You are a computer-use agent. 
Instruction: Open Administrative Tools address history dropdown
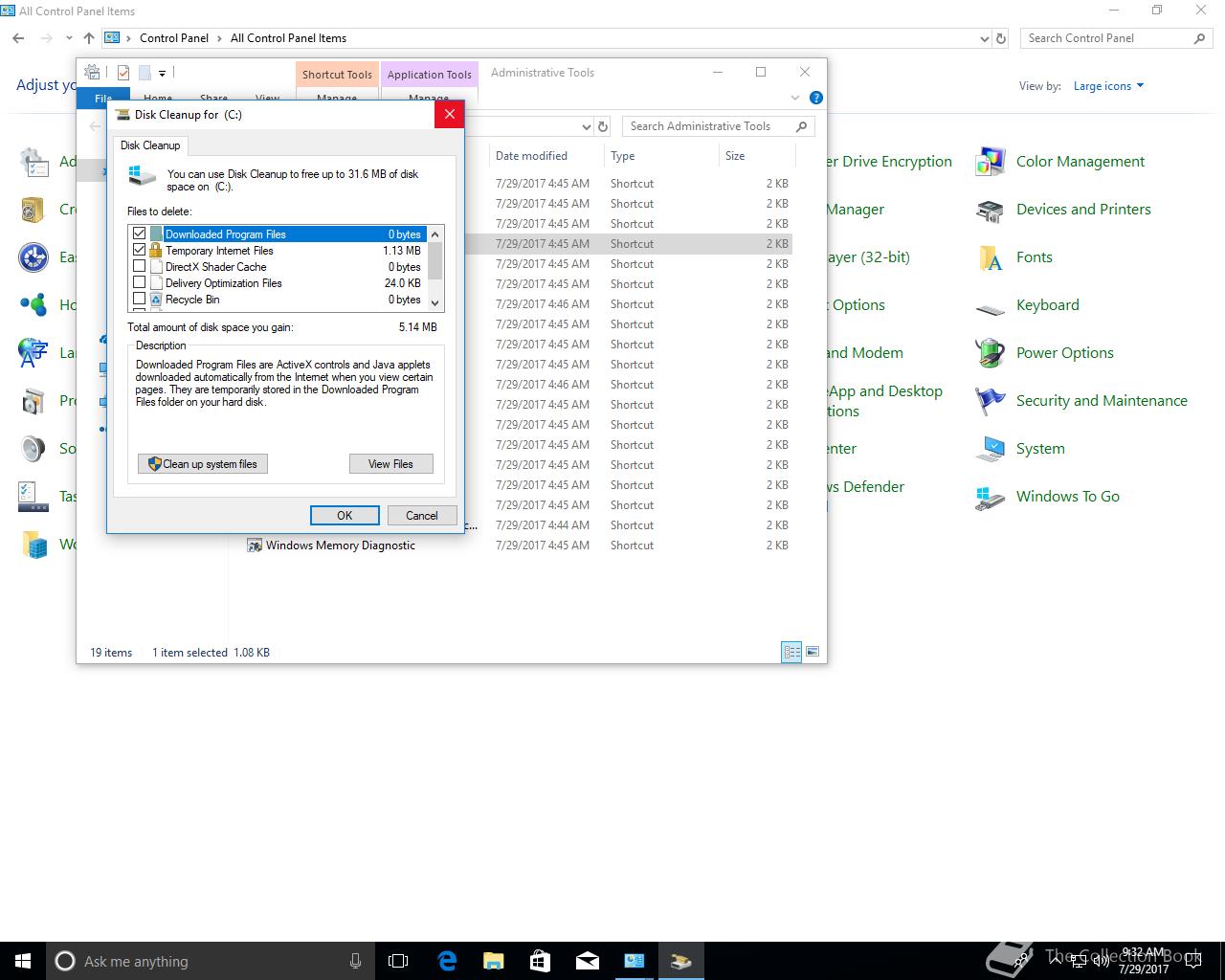point(587,126)
